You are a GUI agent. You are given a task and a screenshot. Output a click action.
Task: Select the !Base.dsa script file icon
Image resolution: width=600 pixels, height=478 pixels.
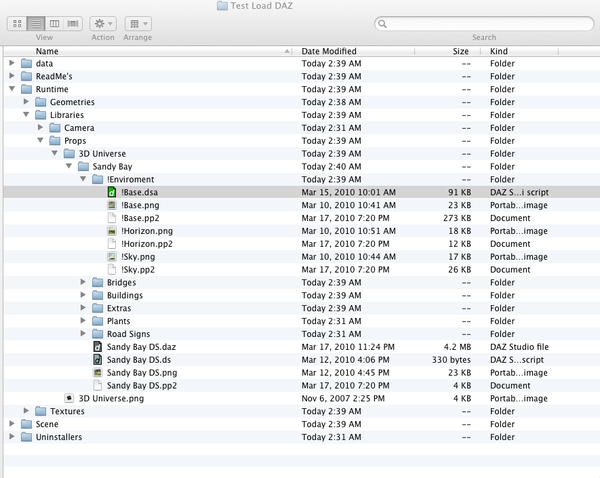click(112, 192)
